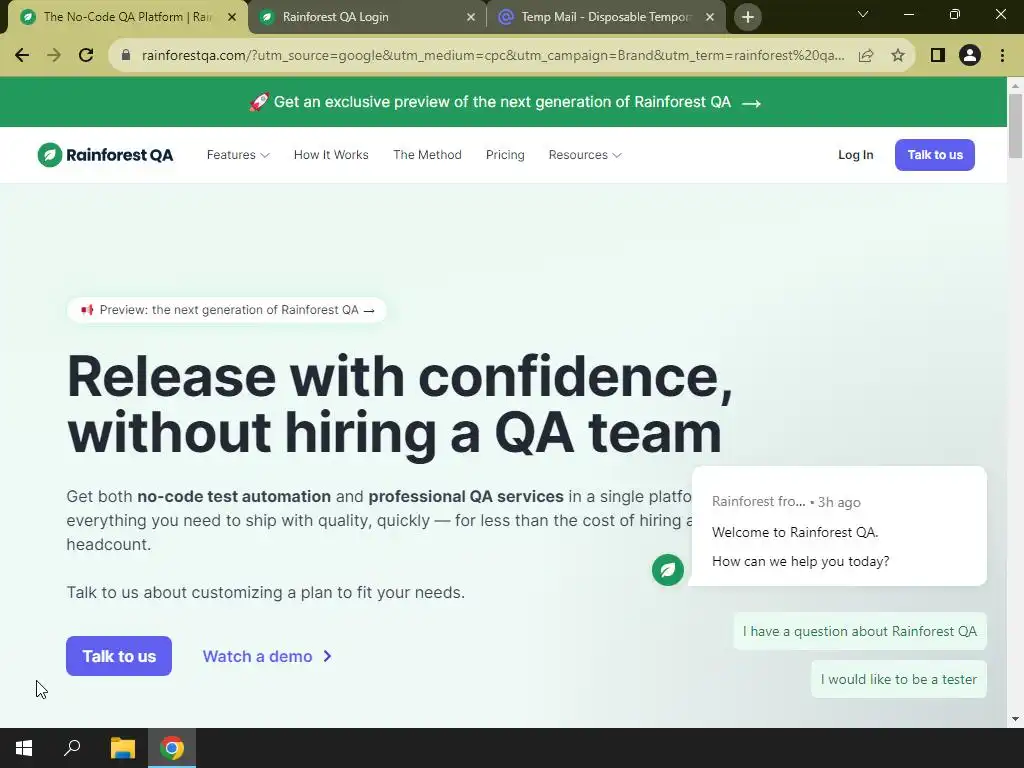Share this page using the share icon

pos(866,56)
